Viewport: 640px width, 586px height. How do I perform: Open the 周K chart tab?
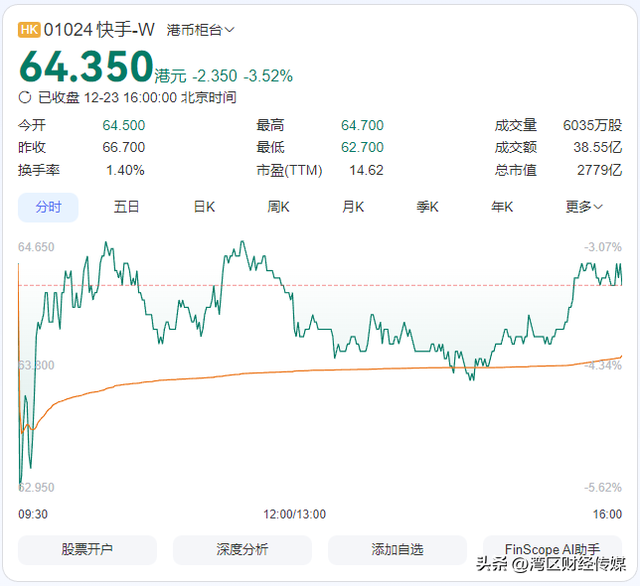(x=278, y=207)
